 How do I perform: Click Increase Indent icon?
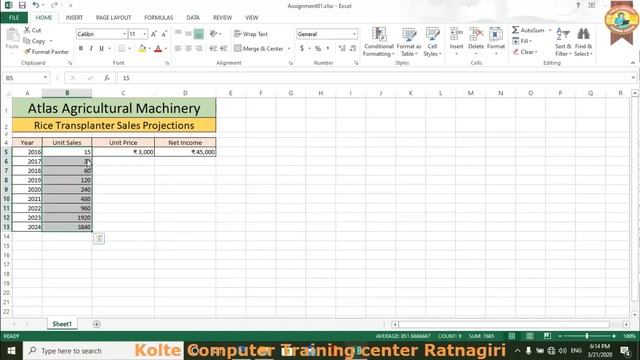[x=223, y=49]
